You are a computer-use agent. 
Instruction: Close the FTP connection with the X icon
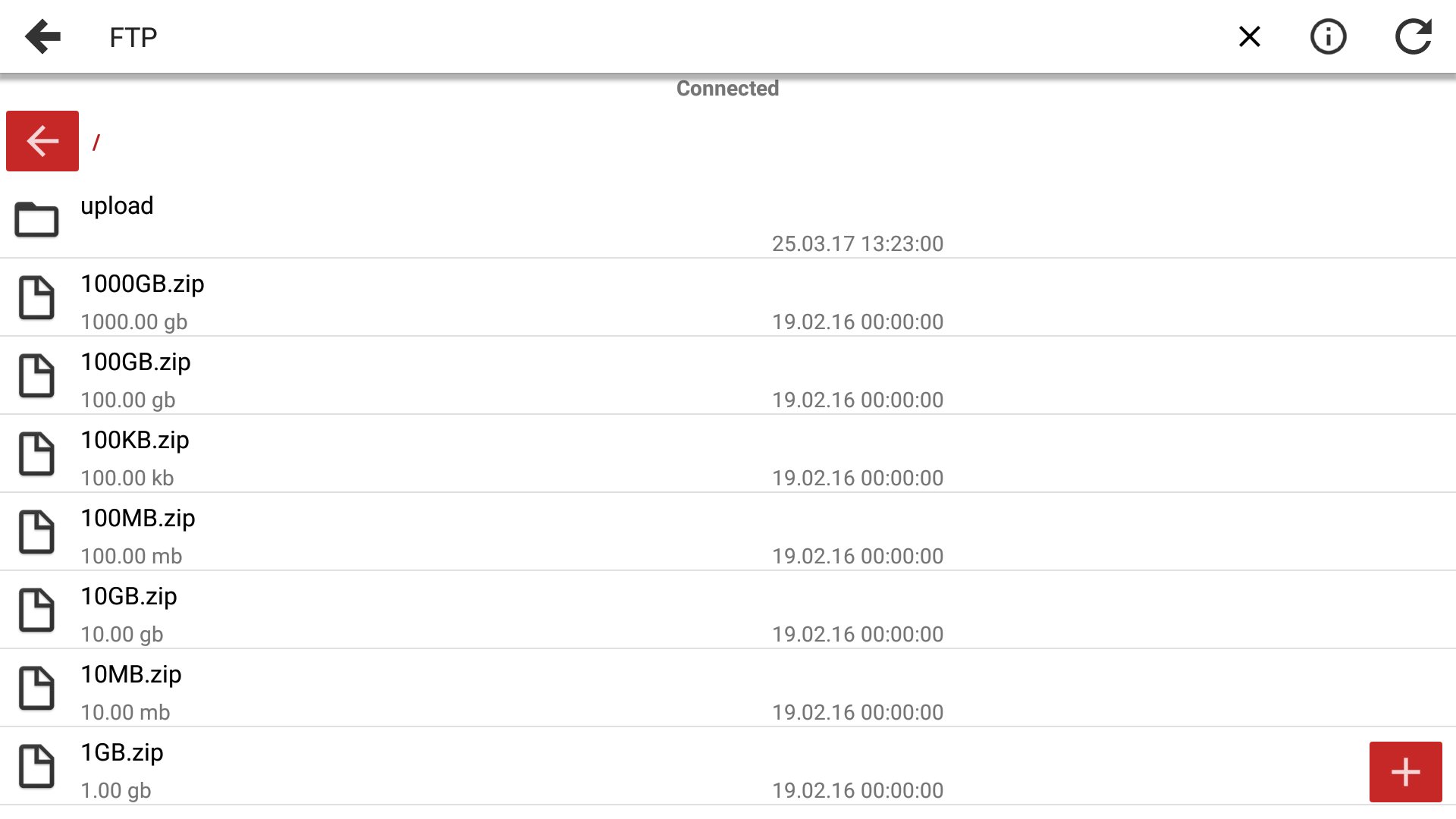[1249, 36]
